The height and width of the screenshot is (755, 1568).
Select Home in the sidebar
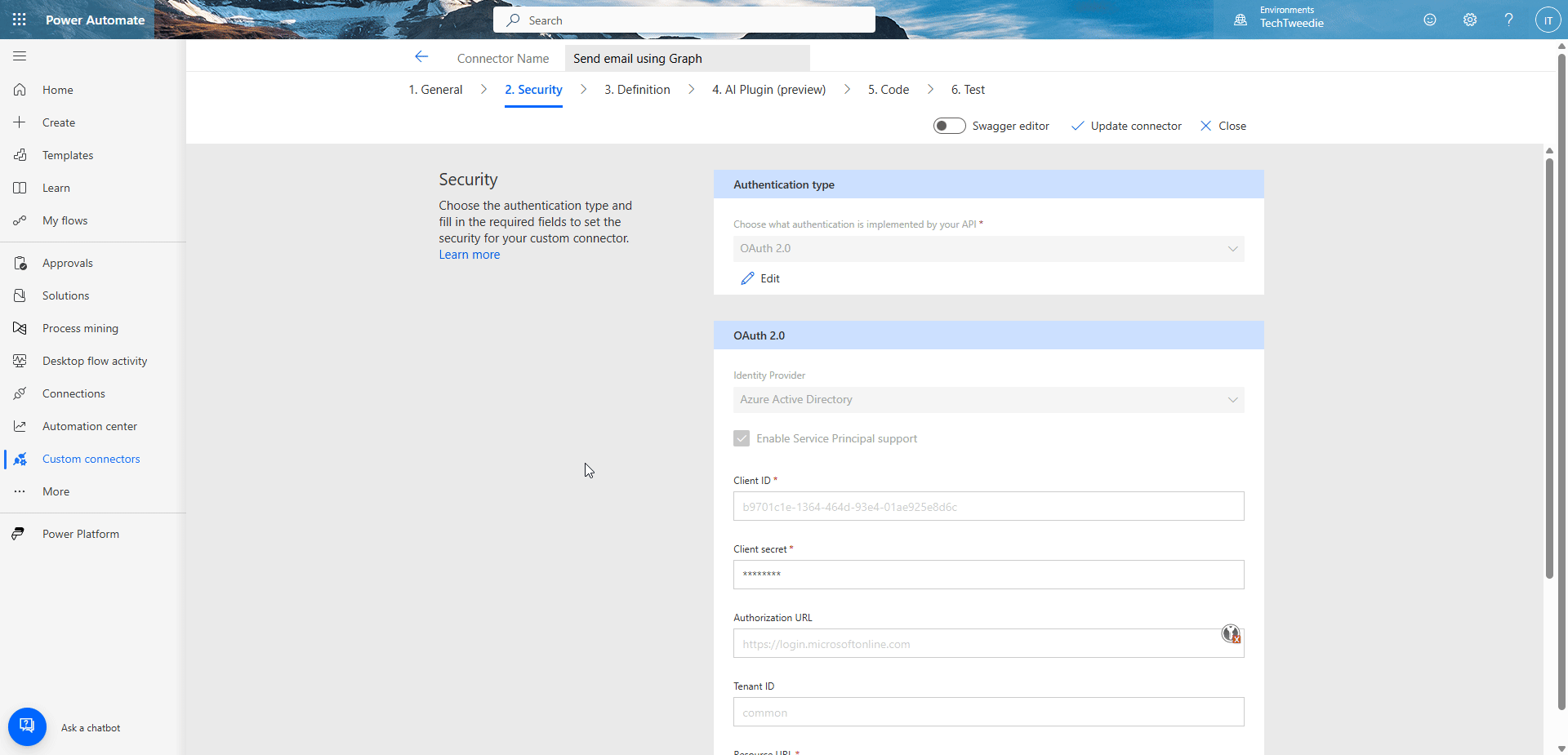point(57,90)
